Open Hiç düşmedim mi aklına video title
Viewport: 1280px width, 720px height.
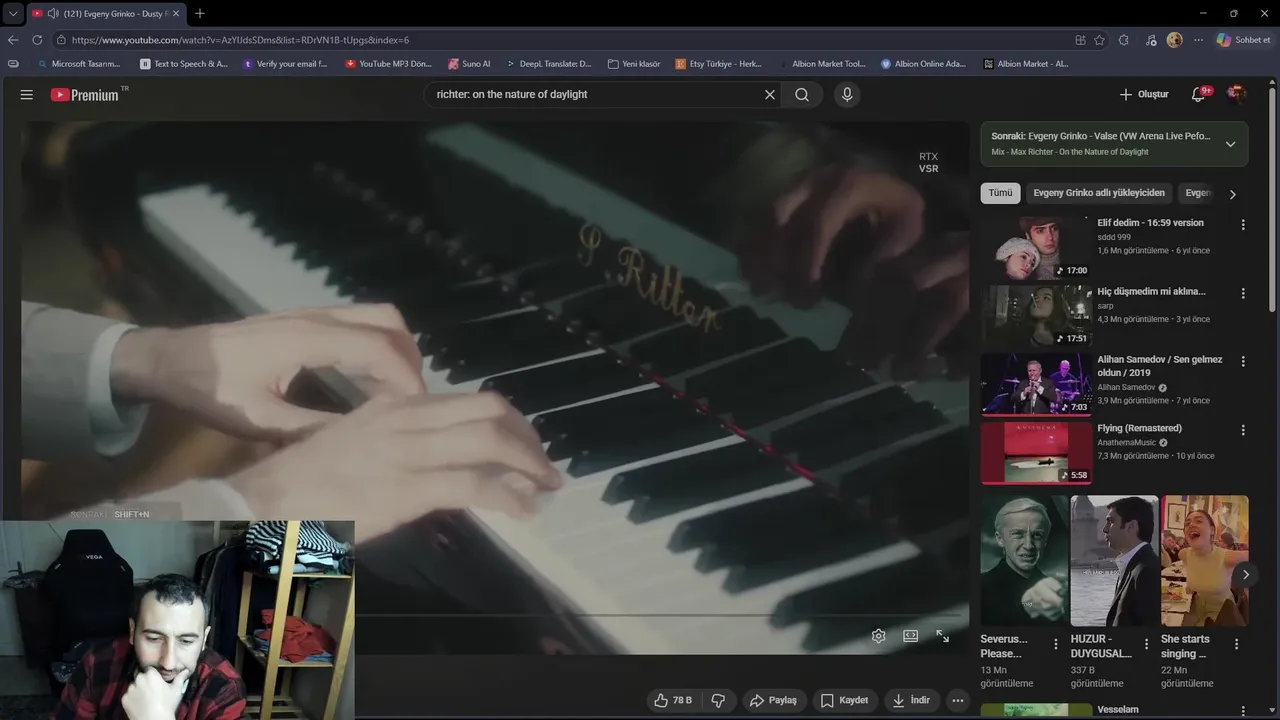click(1151, 291)
